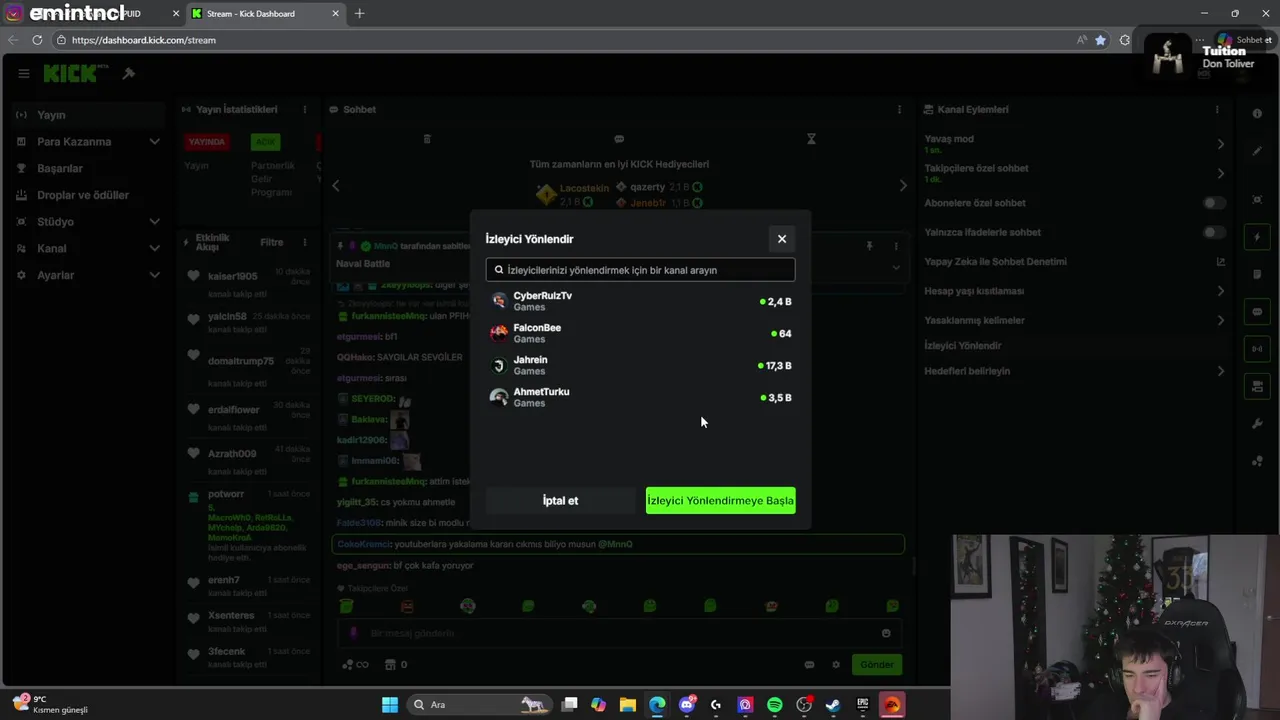Screen dimensions: 1280x720
Task: Expand the Para Kazanma sidebar section
Action: pyautogui.click(x=88, y=142)
